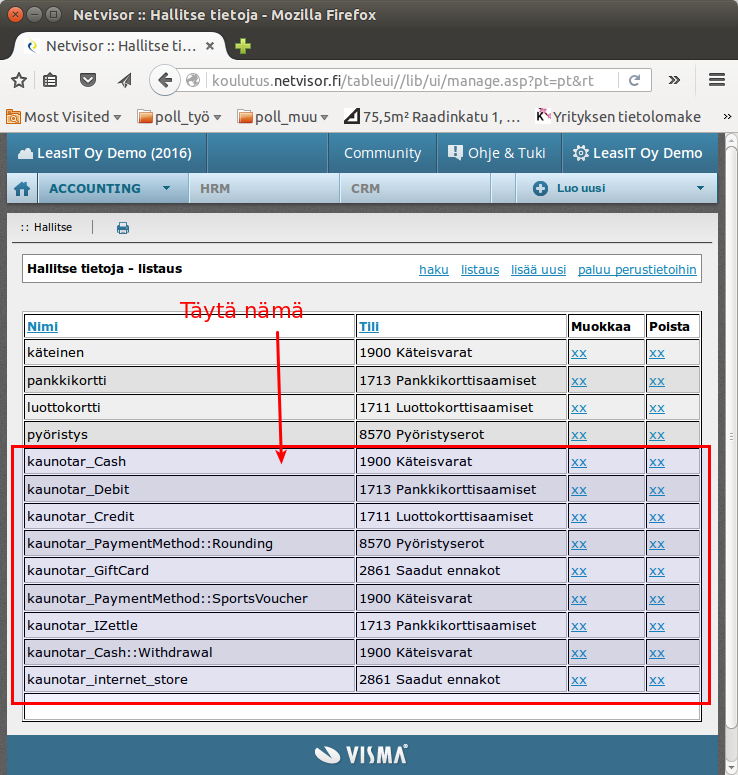Open the Pocket icon in Firefox toolbar
738x775 pixels.
click(x=88, y=81)
